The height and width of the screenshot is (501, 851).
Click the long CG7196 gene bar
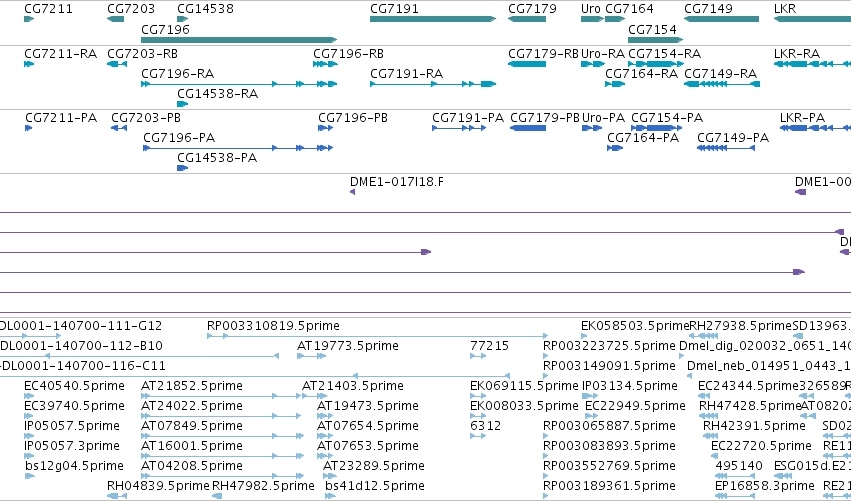[239, 40]
